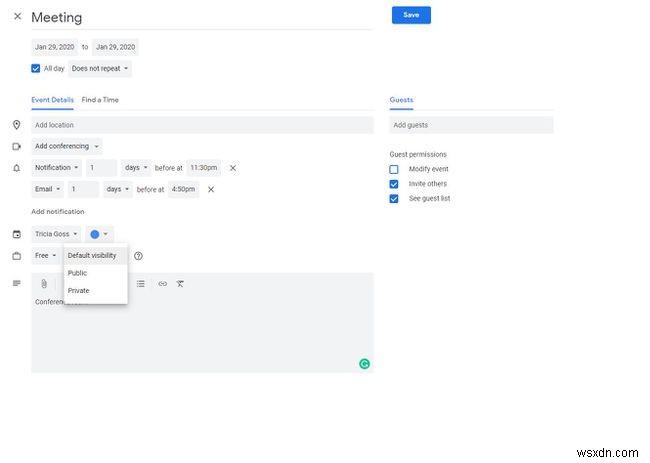The width and height of the screenshot is (650, 463).
Task: Open the visibility help question mark
Action: click(138, 256)
